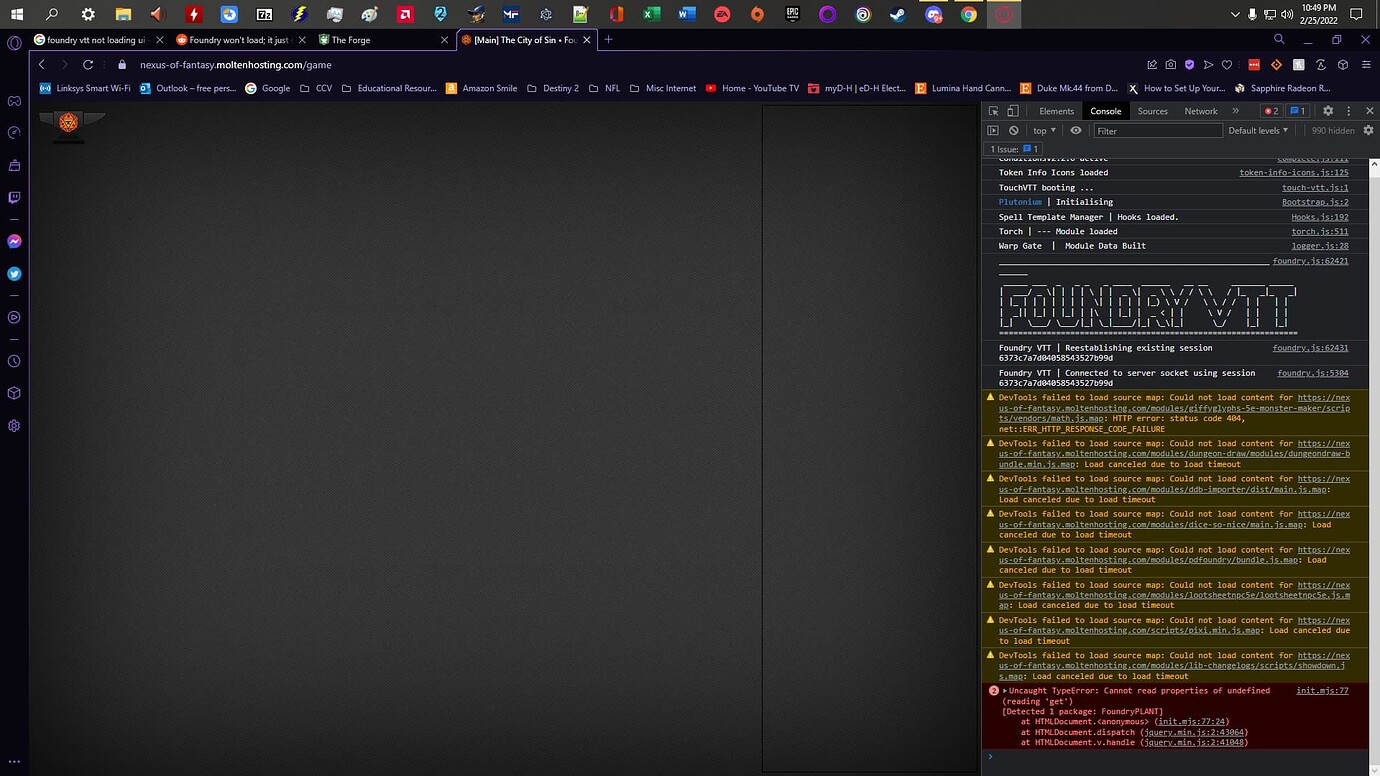Click the heart bookmark icon
This screenshot has width=1380, height=776.
[x=1226, y=64]
